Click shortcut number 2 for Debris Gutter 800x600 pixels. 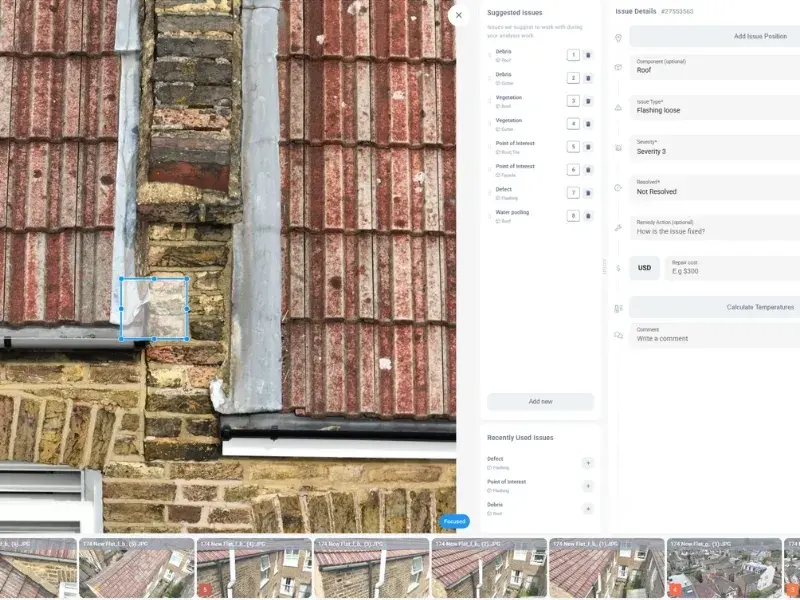(573, 78)
